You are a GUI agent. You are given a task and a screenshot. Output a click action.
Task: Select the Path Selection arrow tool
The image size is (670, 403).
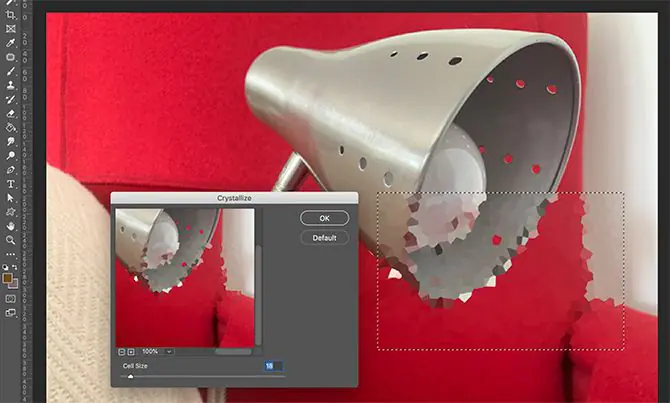[x=11, y=198]
